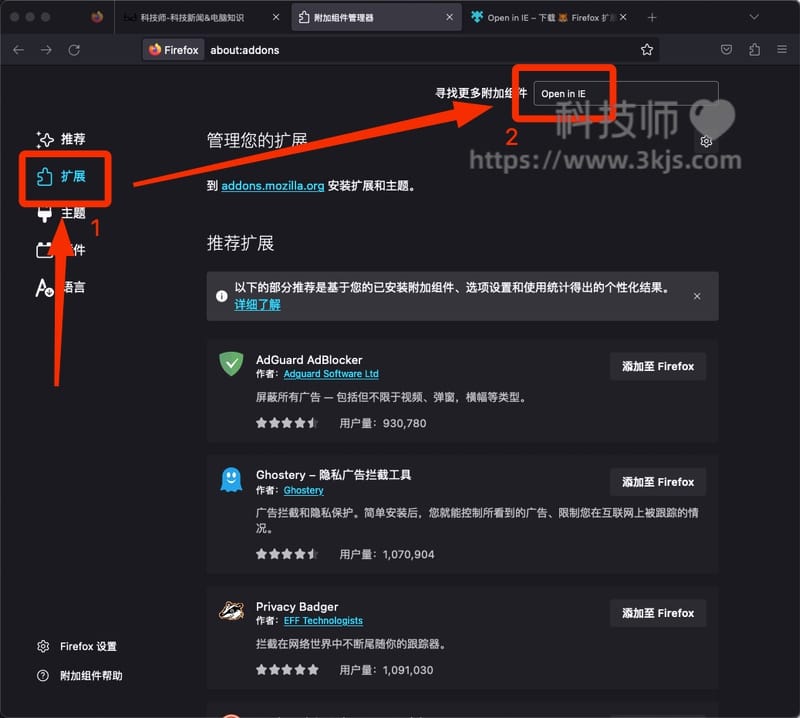This screenshot has height=718, width=800.
Task: Click the AdGuard star rating
Action: point(287,423)
